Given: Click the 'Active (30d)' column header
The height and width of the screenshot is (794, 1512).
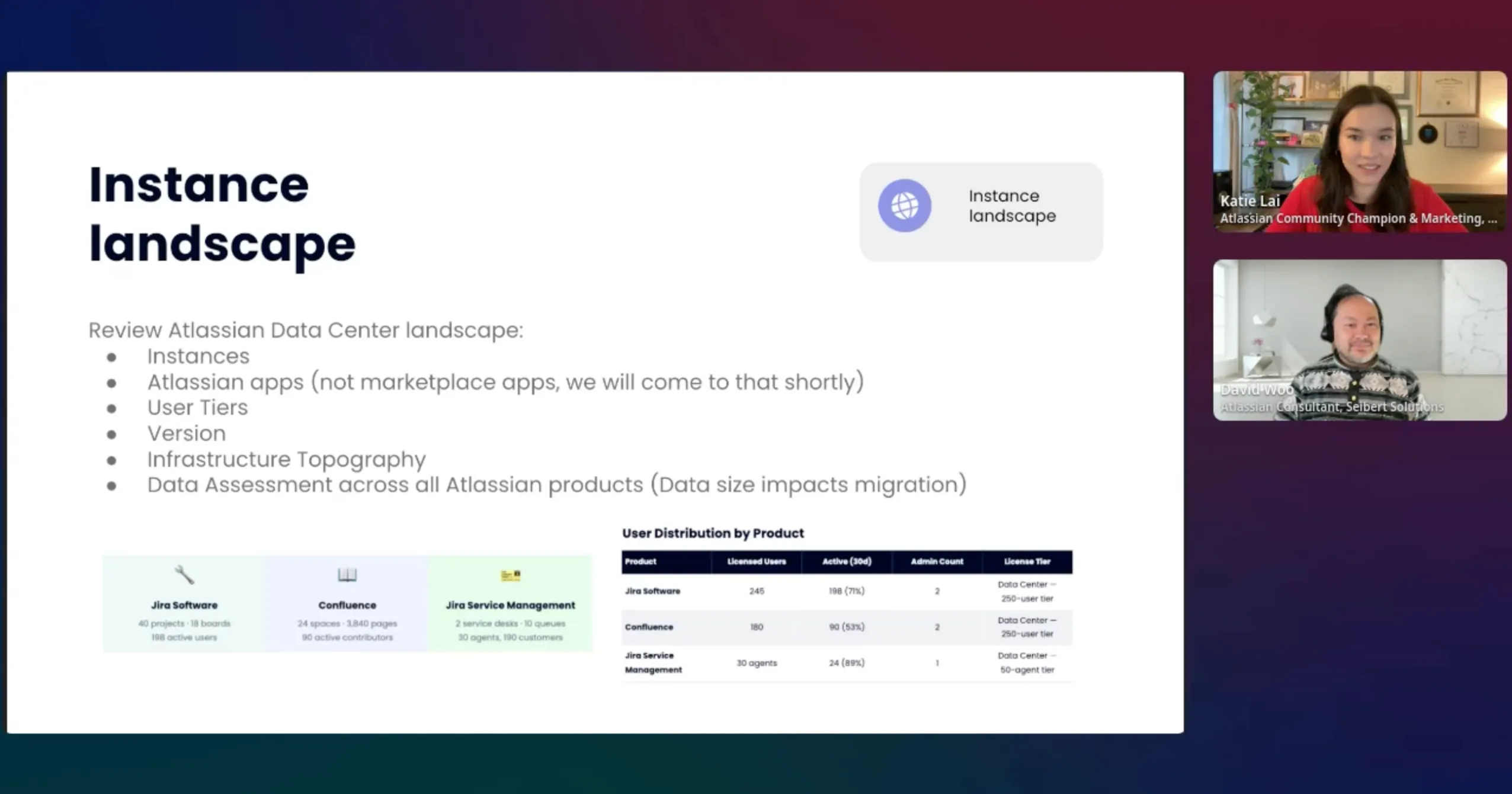Looking at the screenshot, I should point(847,561).
